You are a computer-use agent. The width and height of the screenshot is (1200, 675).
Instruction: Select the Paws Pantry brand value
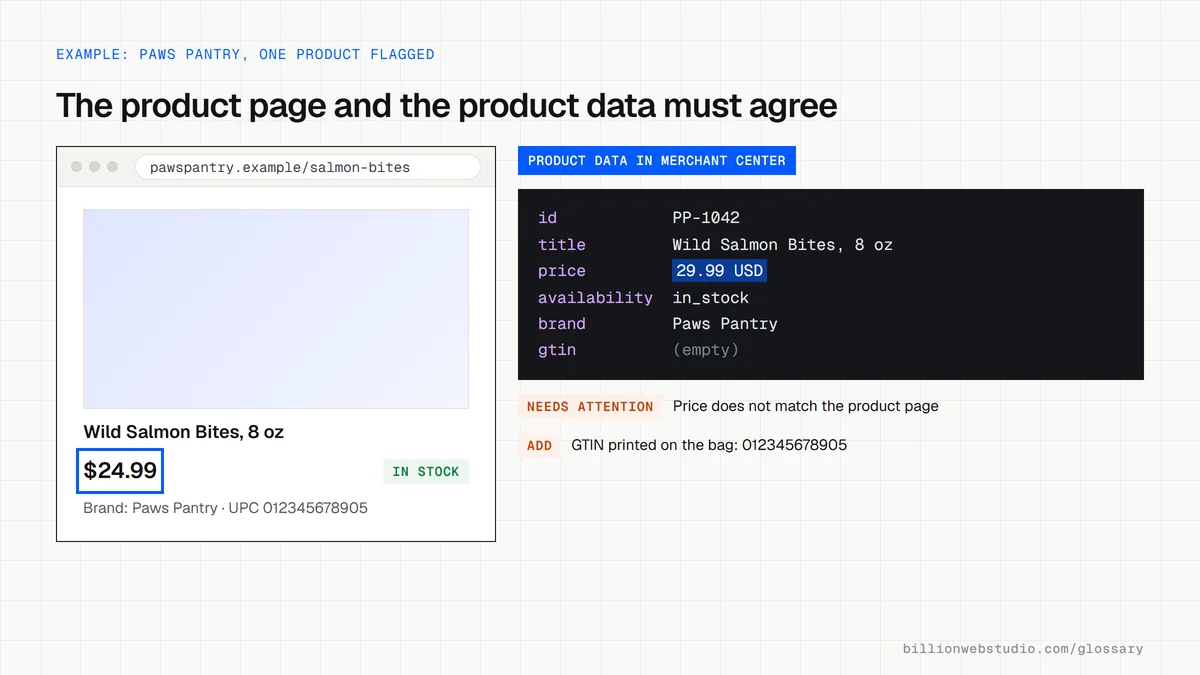tap(725, 324)
